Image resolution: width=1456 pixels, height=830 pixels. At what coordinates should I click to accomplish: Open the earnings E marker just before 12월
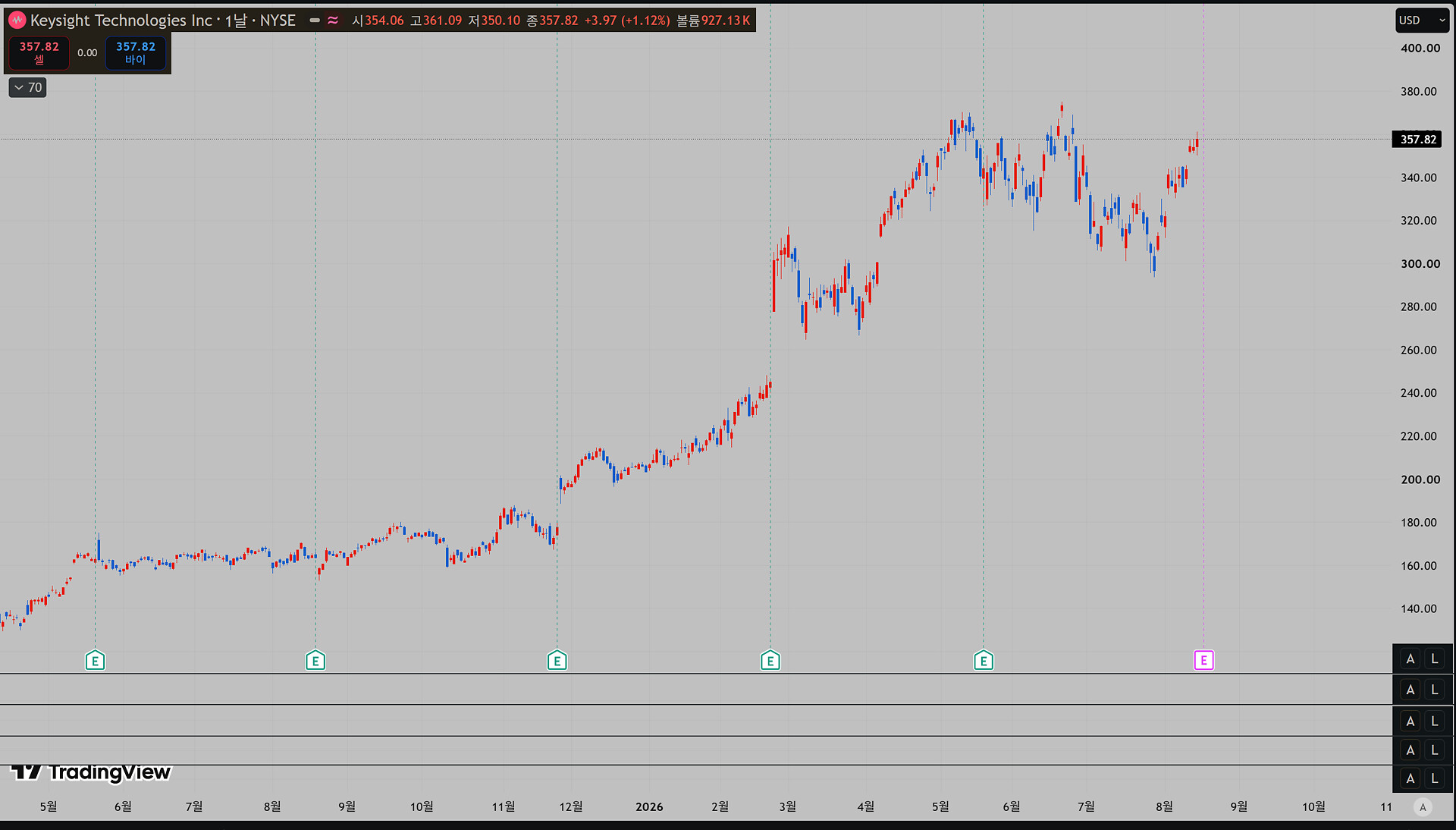point(557,661)
